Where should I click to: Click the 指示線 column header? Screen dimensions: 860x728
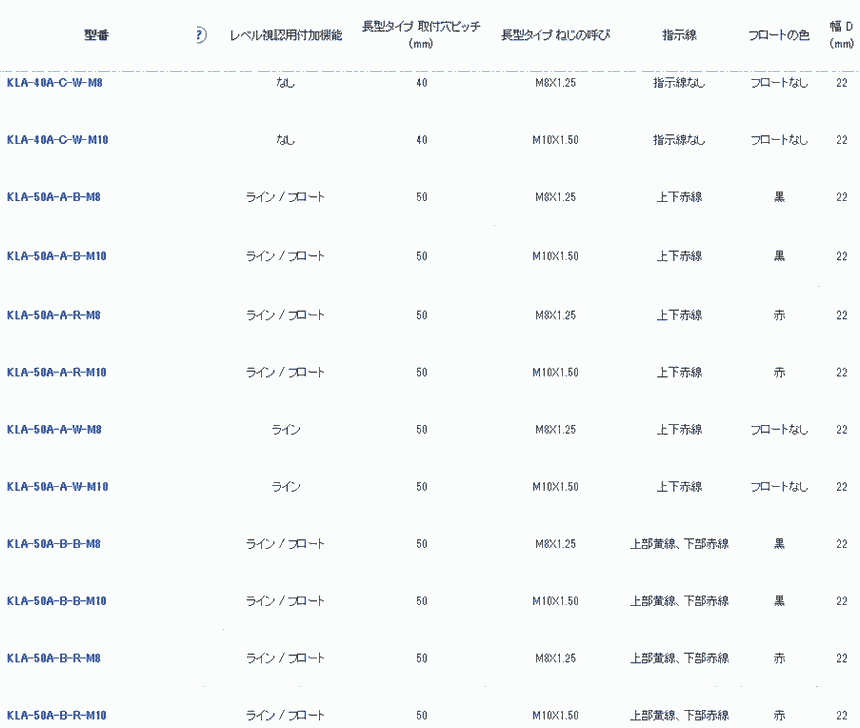(679, 35)
